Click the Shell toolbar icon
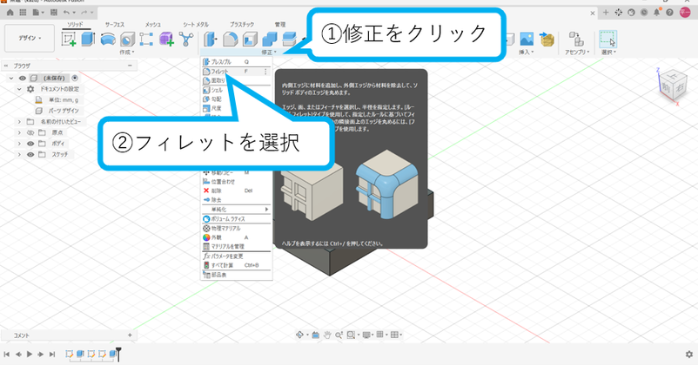 click(x=250, y=39)
